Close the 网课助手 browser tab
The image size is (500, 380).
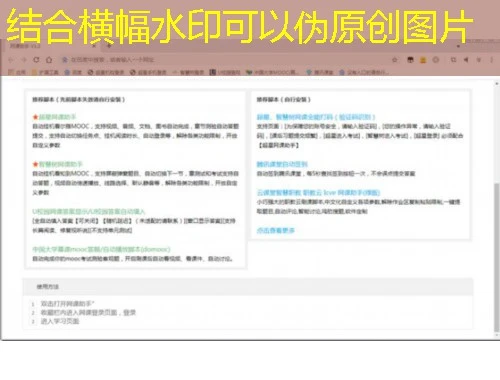point(94,46)
